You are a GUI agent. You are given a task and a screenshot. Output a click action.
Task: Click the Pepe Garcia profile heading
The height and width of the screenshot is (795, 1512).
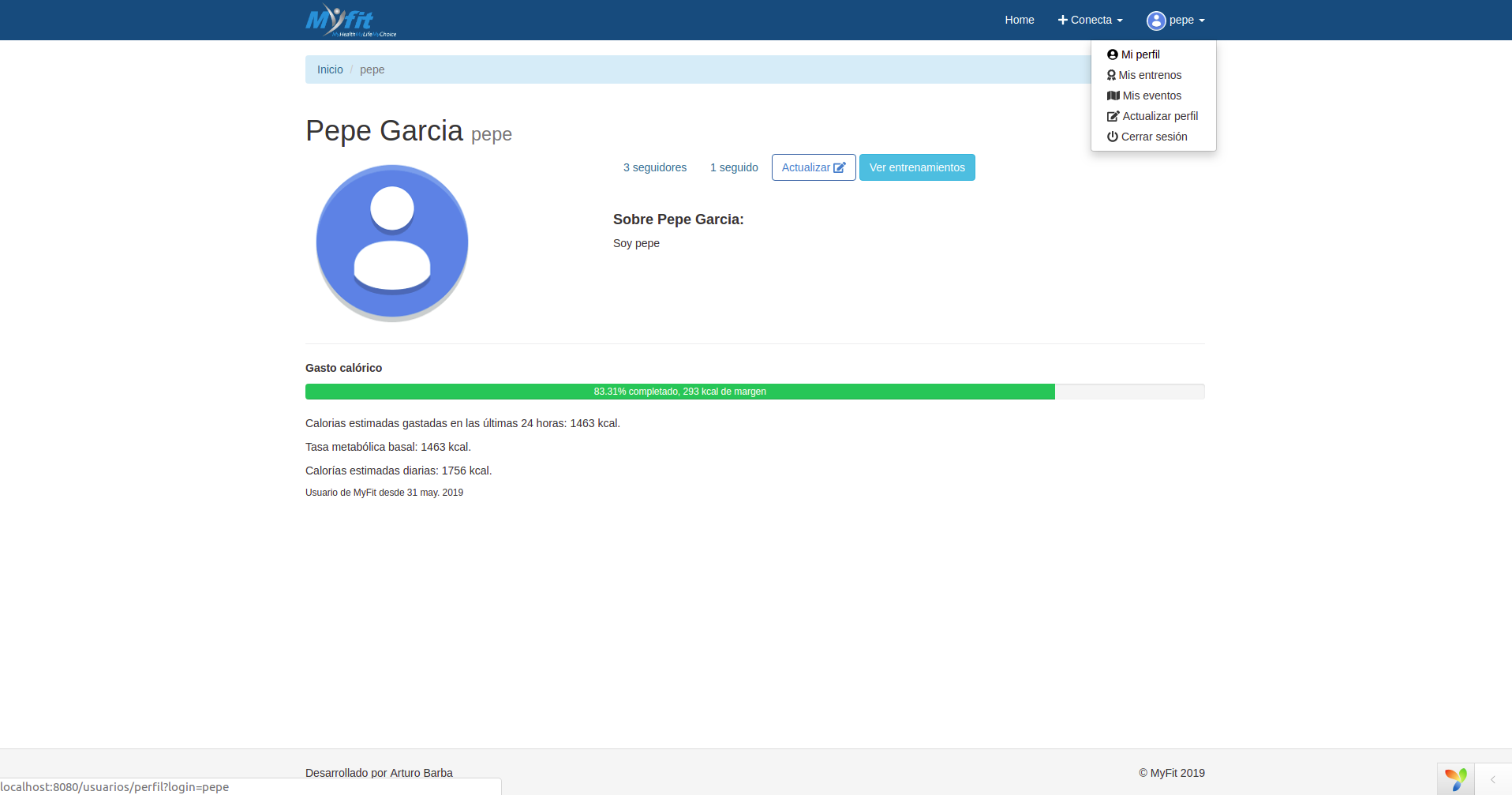(409, 131)
